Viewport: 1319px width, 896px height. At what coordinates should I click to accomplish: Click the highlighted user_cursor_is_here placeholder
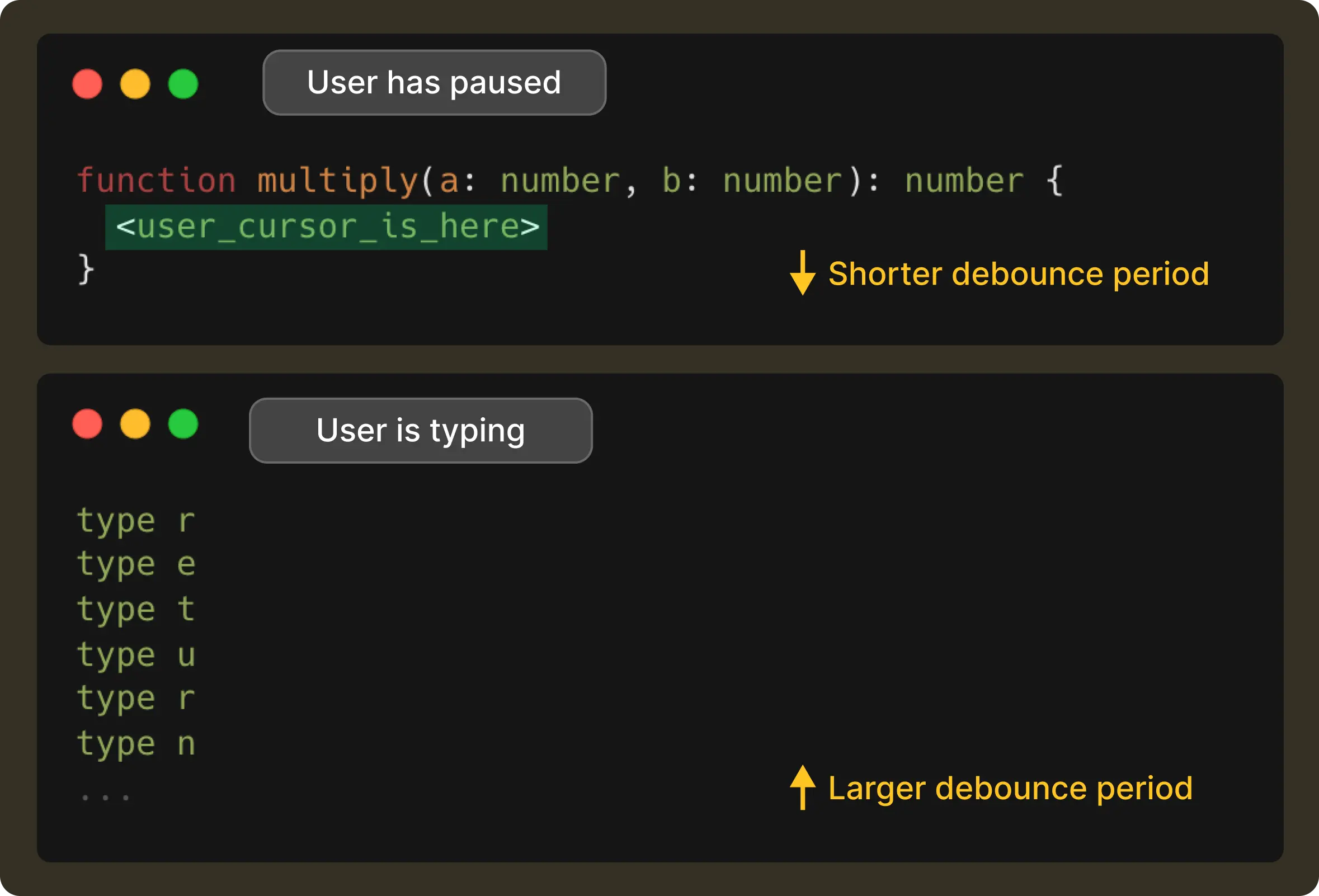click(x=326, y=227)
